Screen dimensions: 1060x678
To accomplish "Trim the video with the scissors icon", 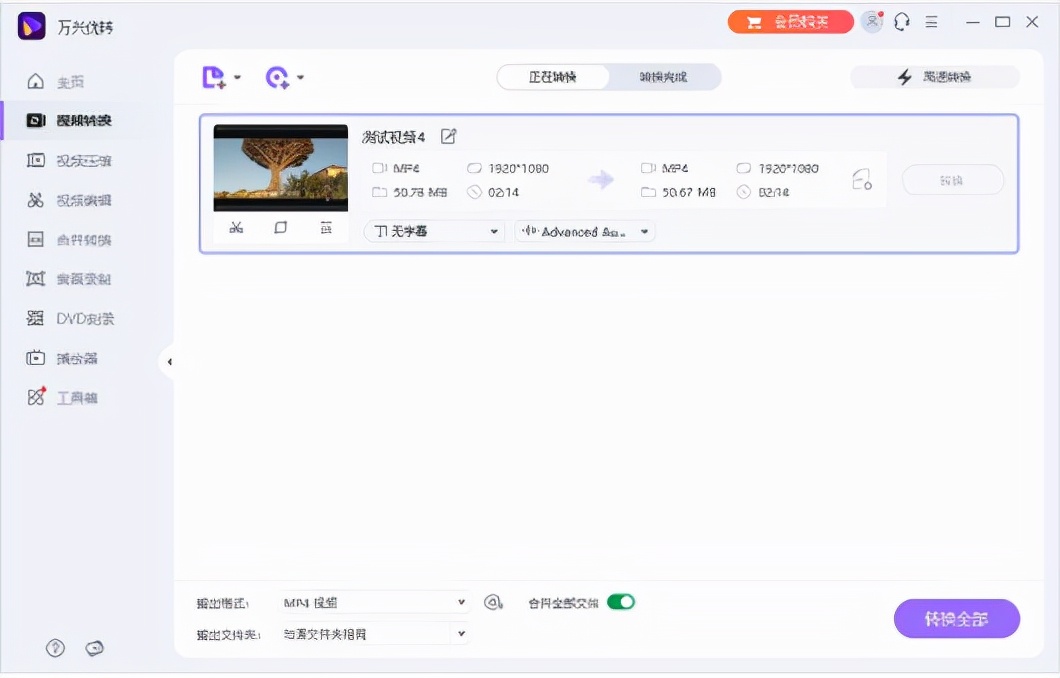I will point(236,228).
